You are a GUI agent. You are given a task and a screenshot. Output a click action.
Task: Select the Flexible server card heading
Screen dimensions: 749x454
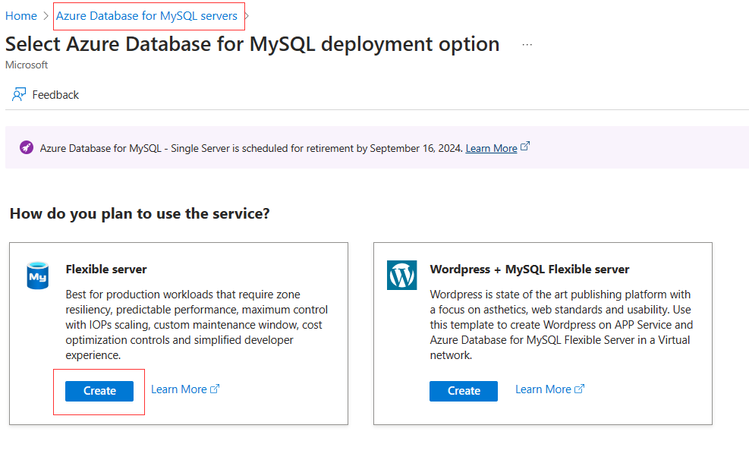tap(106, 269)
